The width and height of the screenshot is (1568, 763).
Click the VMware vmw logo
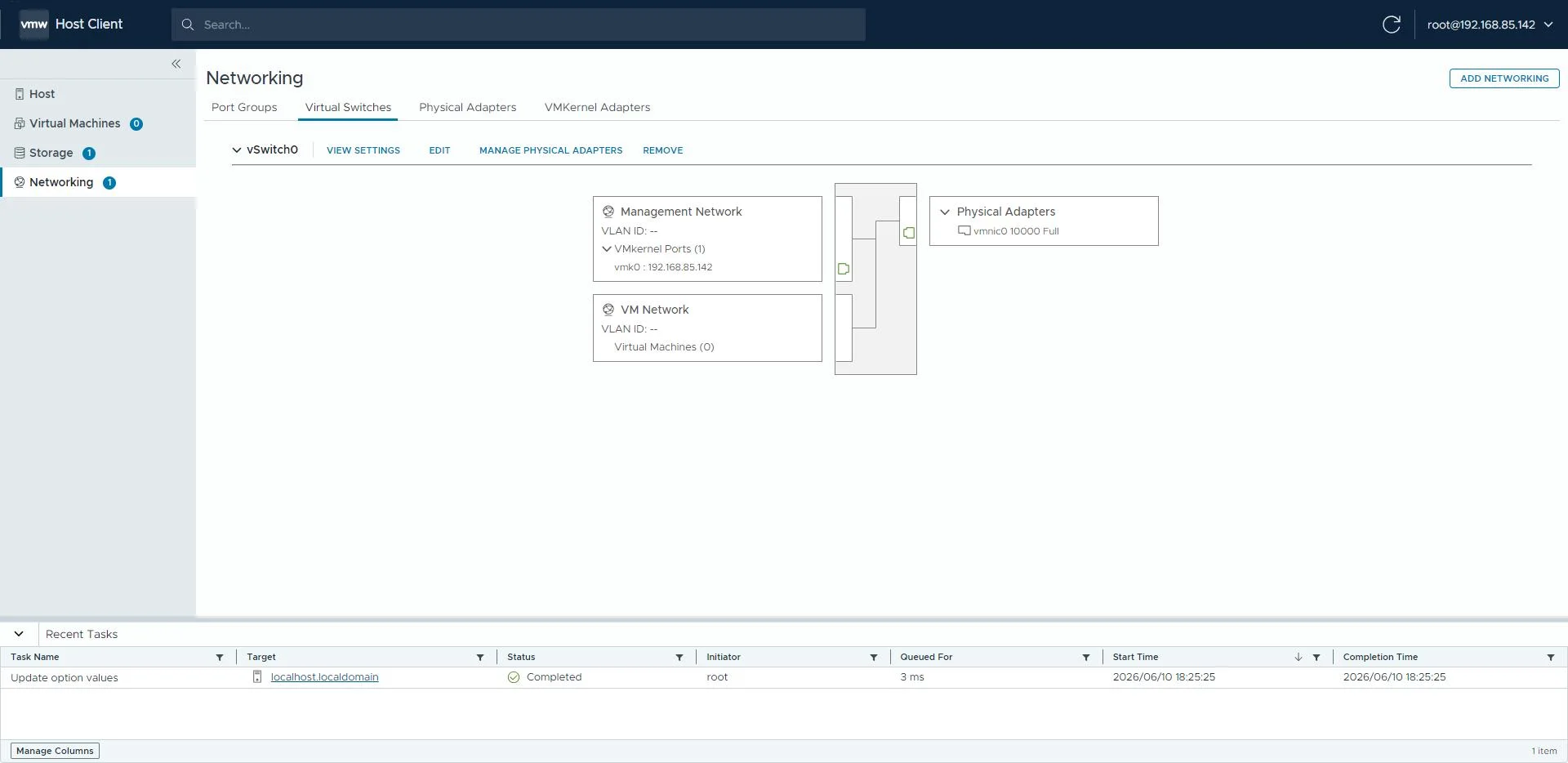click(x=33, y=25)
